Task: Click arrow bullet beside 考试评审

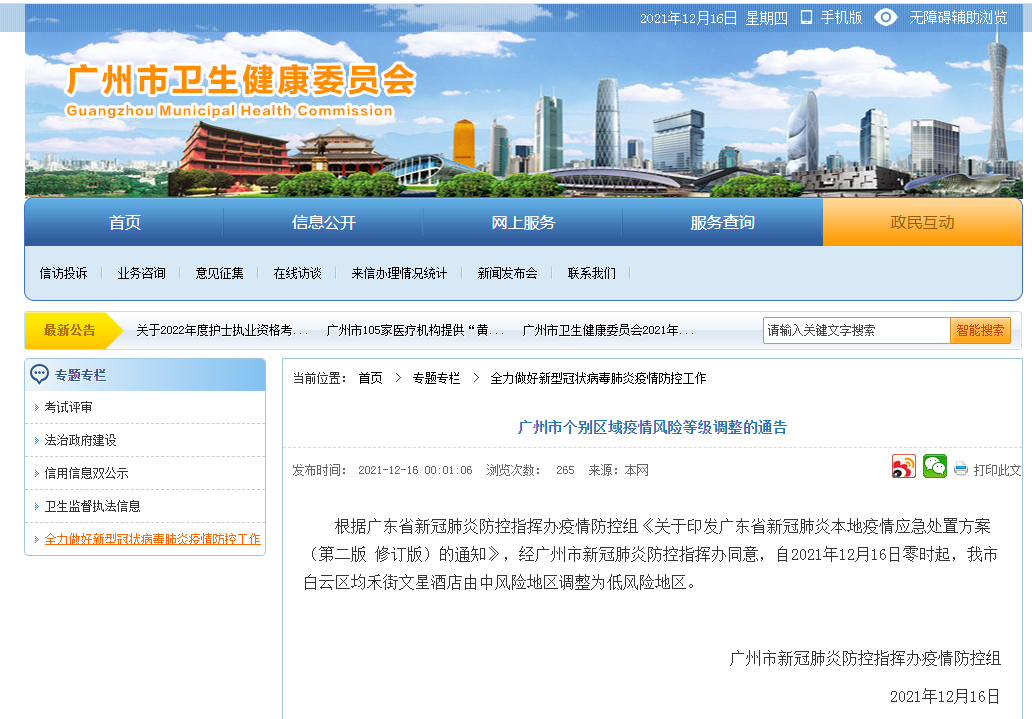Action: [37, 408]
